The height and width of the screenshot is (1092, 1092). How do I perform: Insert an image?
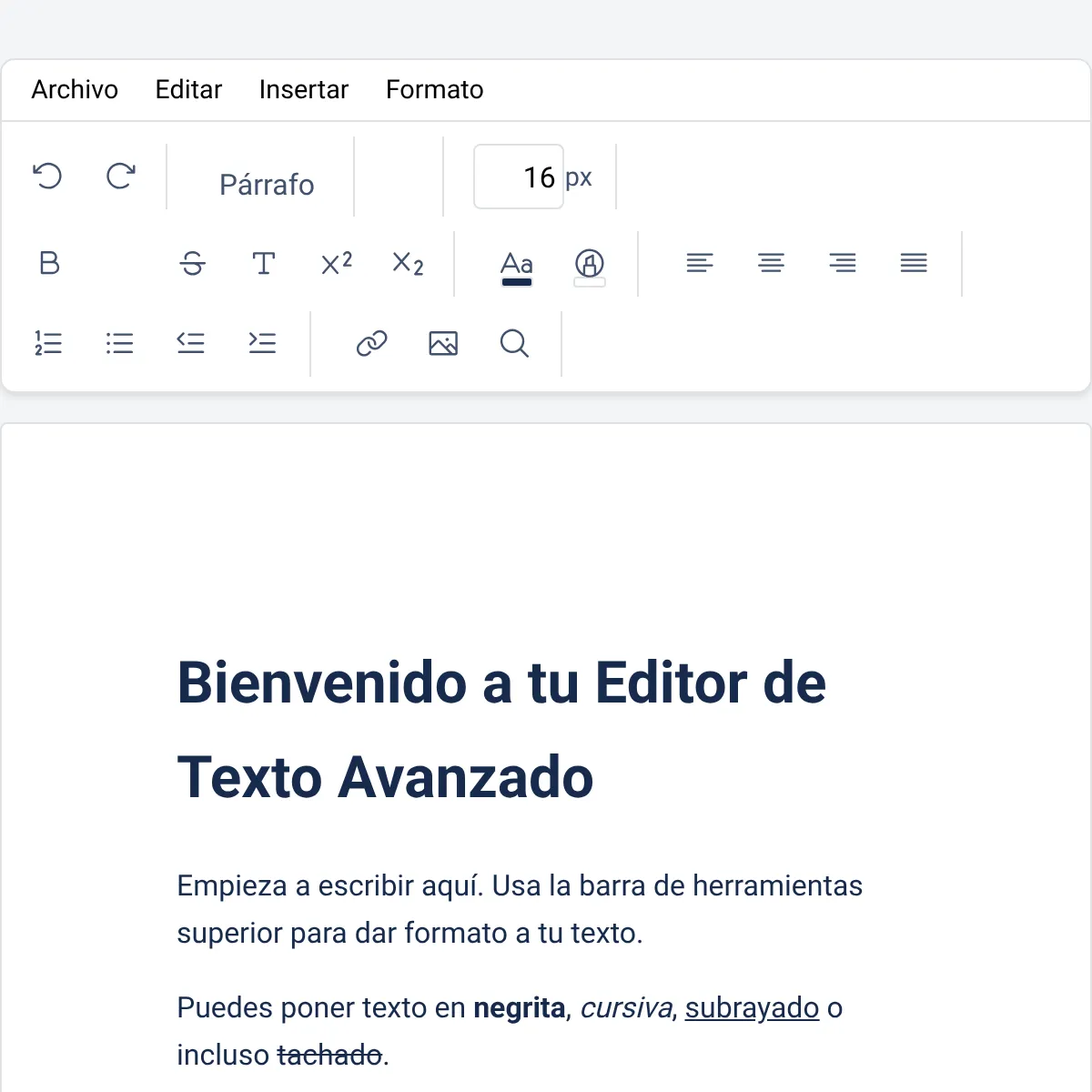[x=443, y=343]
